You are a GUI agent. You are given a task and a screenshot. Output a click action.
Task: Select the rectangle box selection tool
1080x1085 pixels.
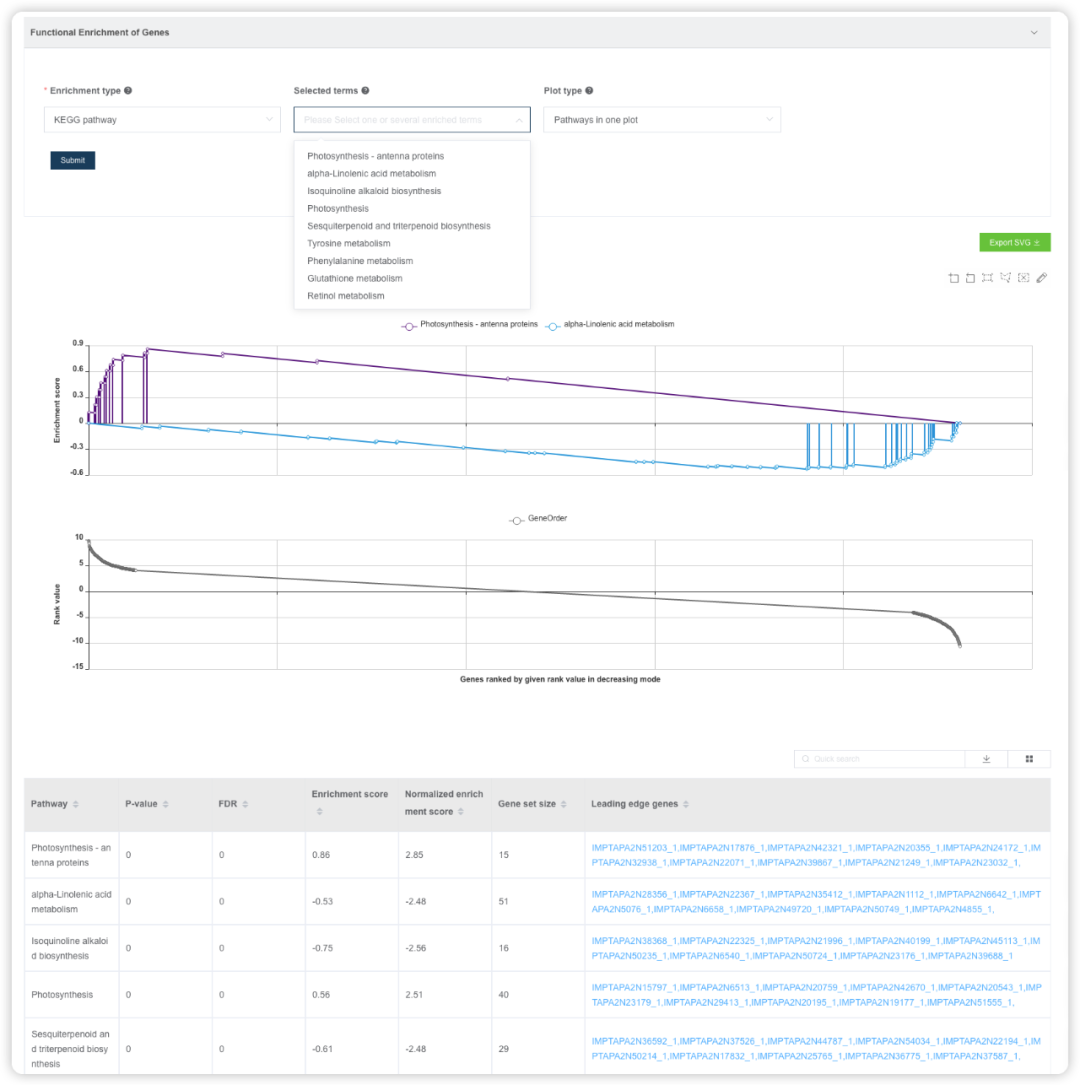tap(987, 278)
